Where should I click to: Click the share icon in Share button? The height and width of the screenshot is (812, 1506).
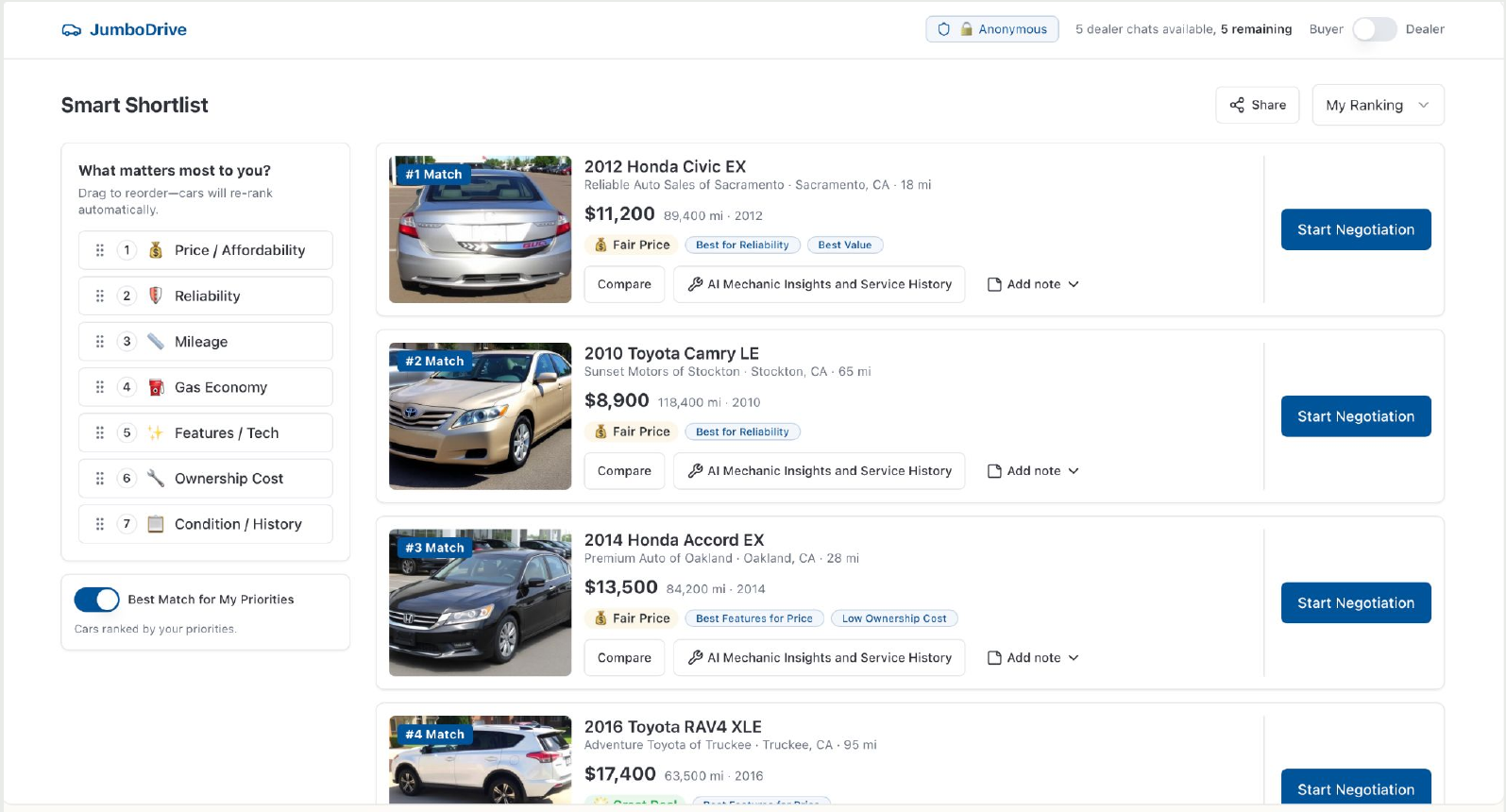tap(1237, 105)
